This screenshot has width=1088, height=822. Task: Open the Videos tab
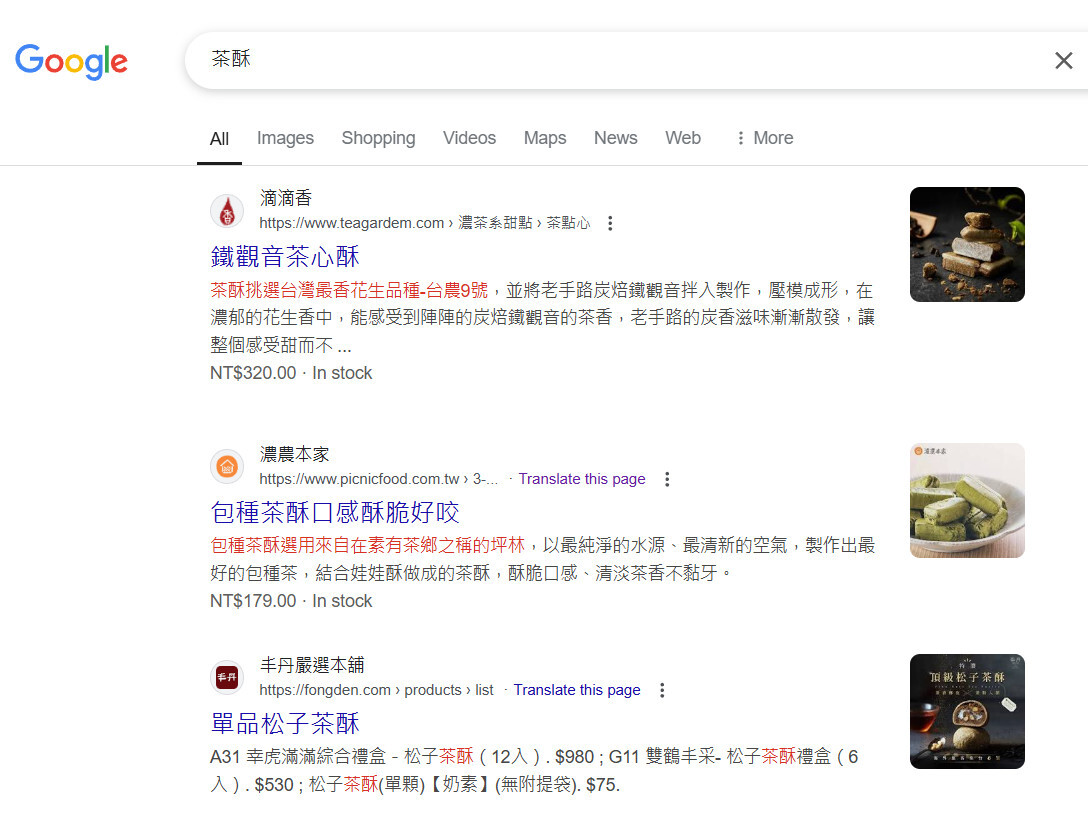[469, 138]
